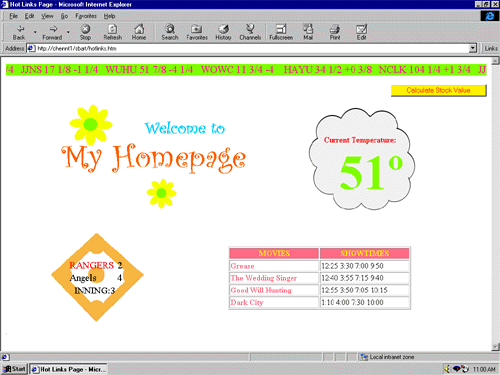Screen dimensions: 500x375
Task: Open the Help menu
Action: coord(109,16)
